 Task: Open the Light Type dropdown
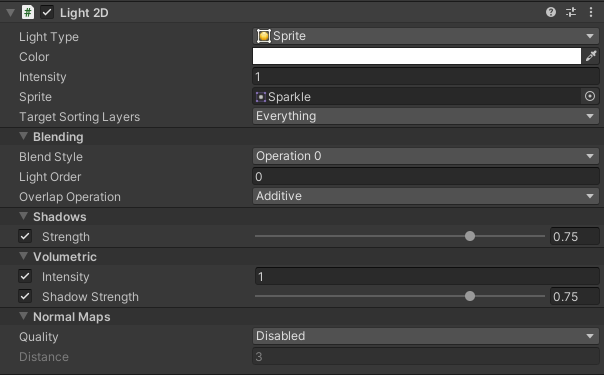(426, 36)
